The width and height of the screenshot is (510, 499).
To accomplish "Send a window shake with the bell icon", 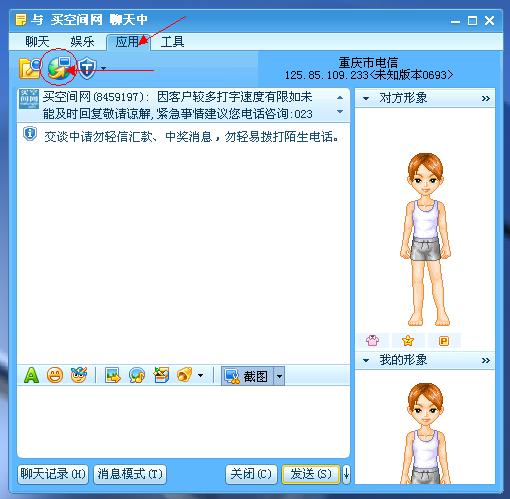I will tap(185, 375).
